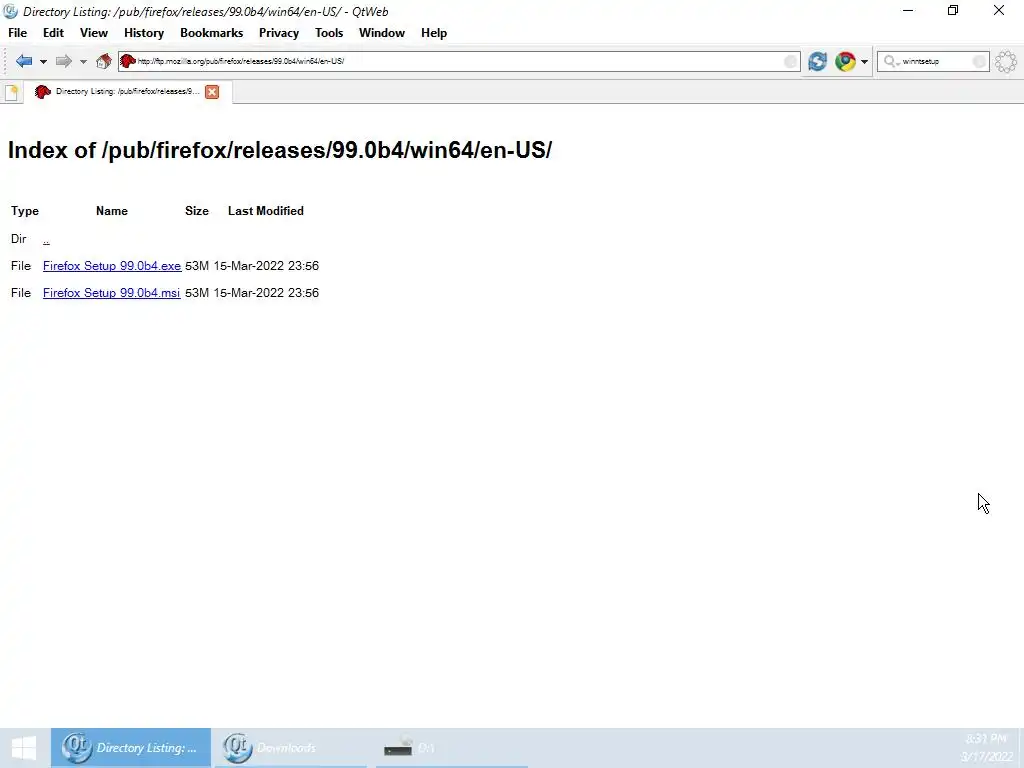Viewport: 1024px width, 768px height.
Task: Close the Directory Listing tab
Action: point(212,92)
